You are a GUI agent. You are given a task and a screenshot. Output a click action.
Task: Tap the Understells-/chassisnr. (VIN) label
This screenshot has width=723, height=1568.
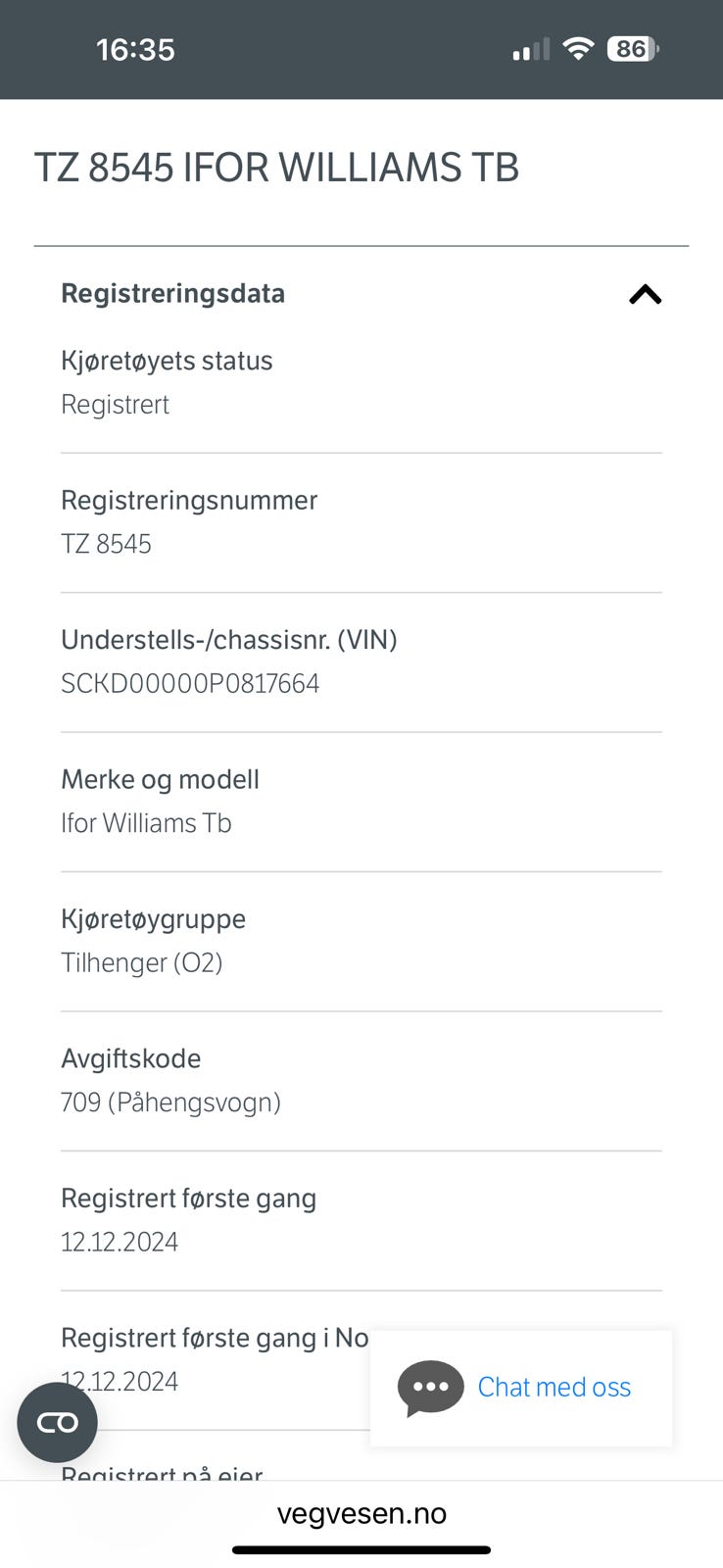(x=228, y=640)
